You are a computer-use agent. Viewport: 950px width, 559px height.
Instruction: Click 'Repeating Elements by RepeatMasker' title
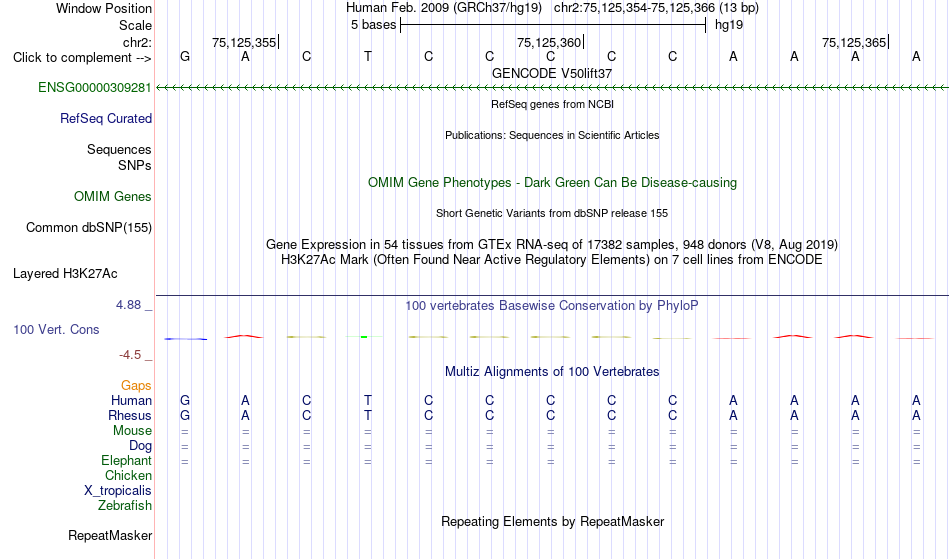(x=552, y=522)
